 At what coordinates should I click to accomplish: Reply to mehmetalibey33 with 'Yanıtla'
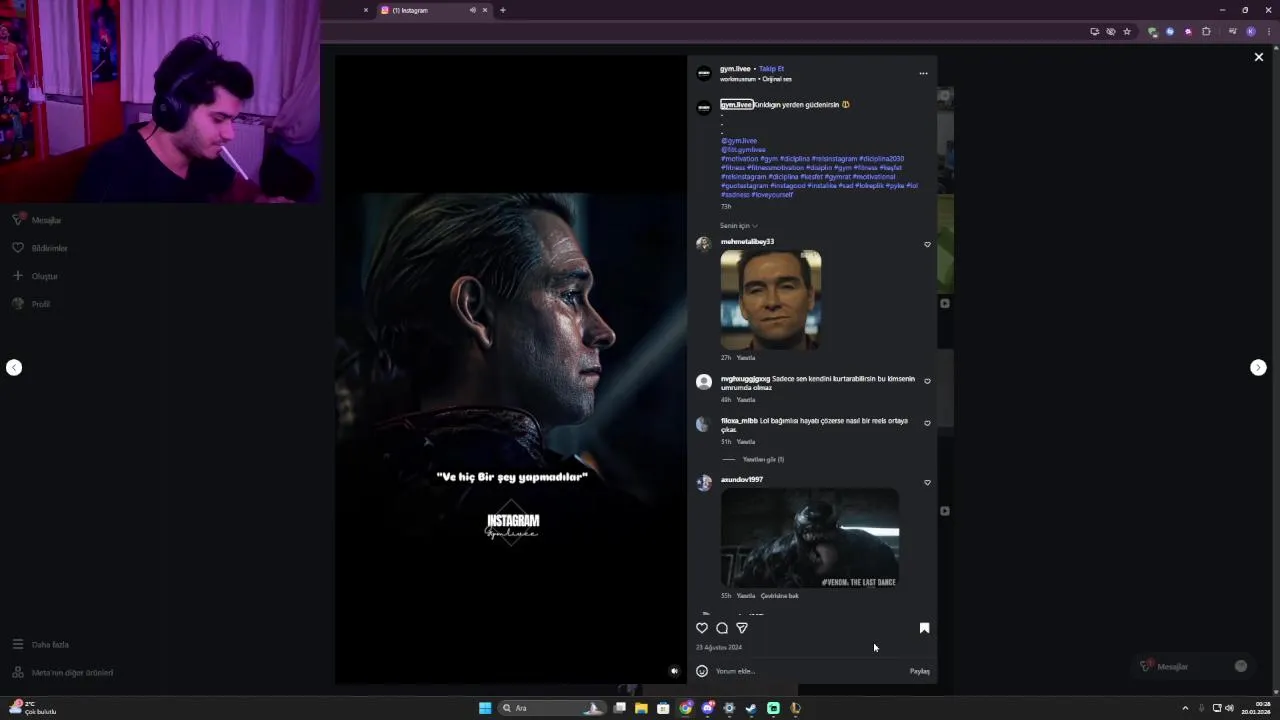click(746, 357)
